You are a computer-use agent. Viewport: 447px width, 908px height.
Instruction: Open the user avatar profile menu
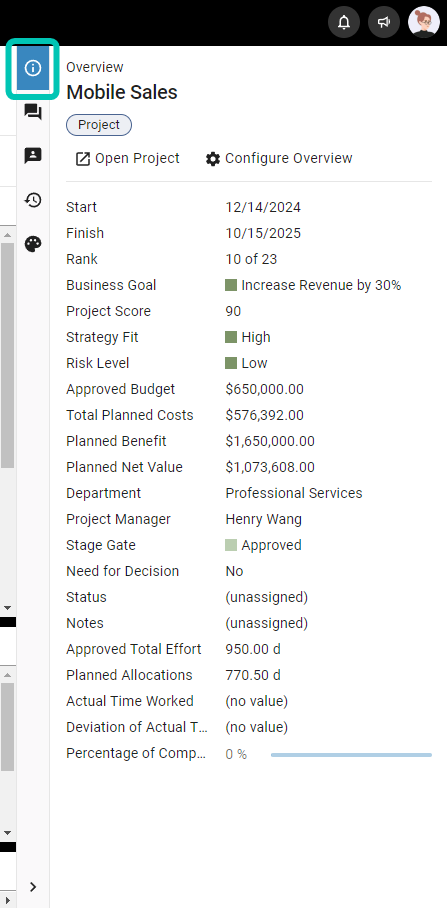point(424,23)
